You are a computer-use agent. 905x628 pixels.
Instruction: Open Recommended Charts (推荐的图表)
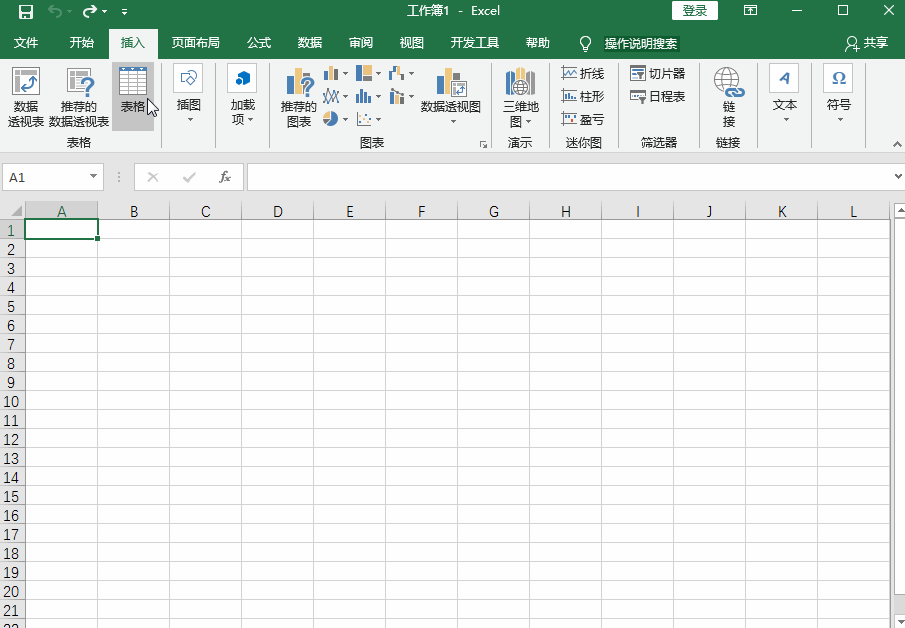pyautogui.click(x=299, y=96)
